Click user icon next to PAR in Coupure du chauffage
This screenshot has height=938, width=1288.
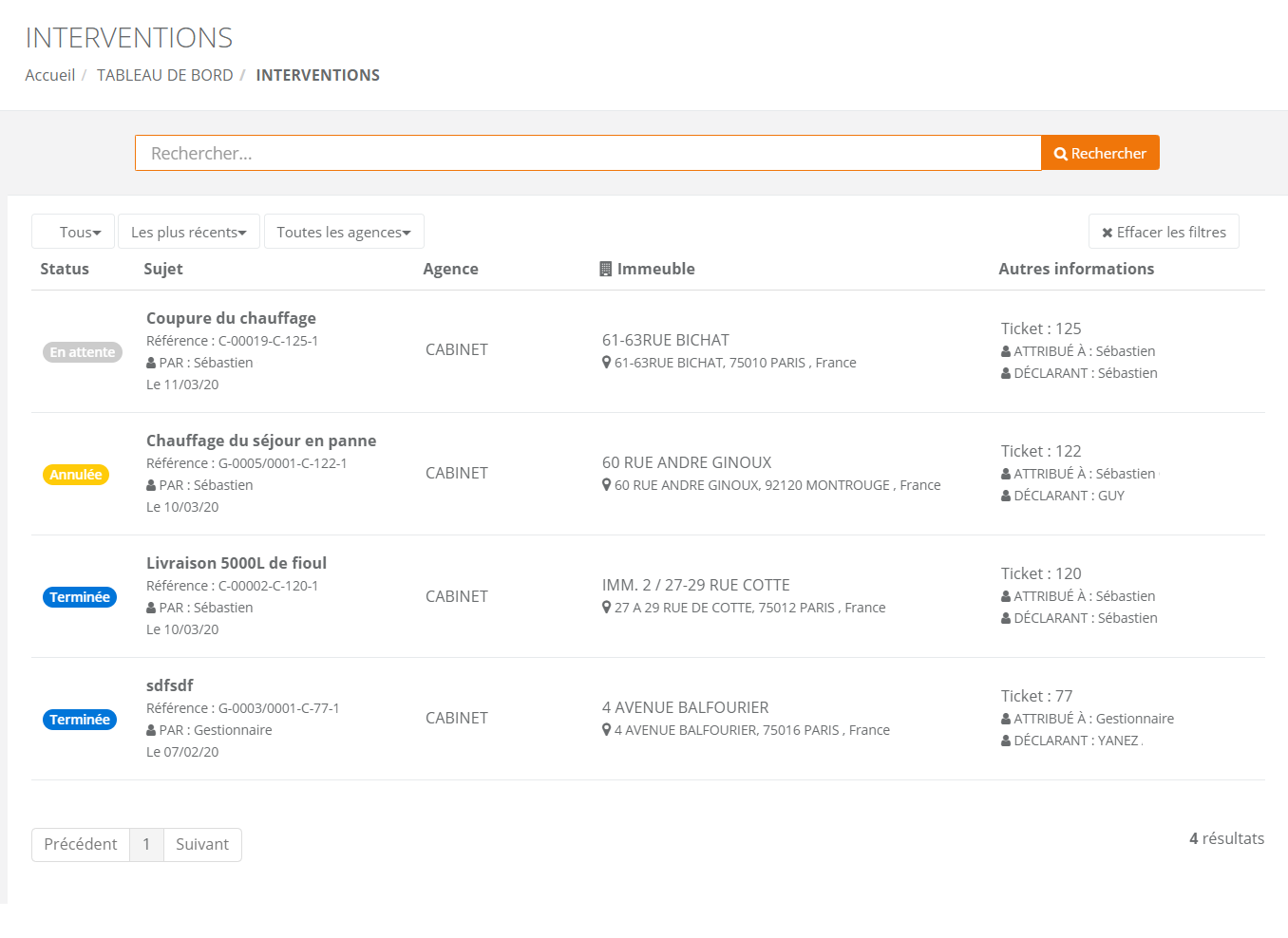[x=151, y=363]
